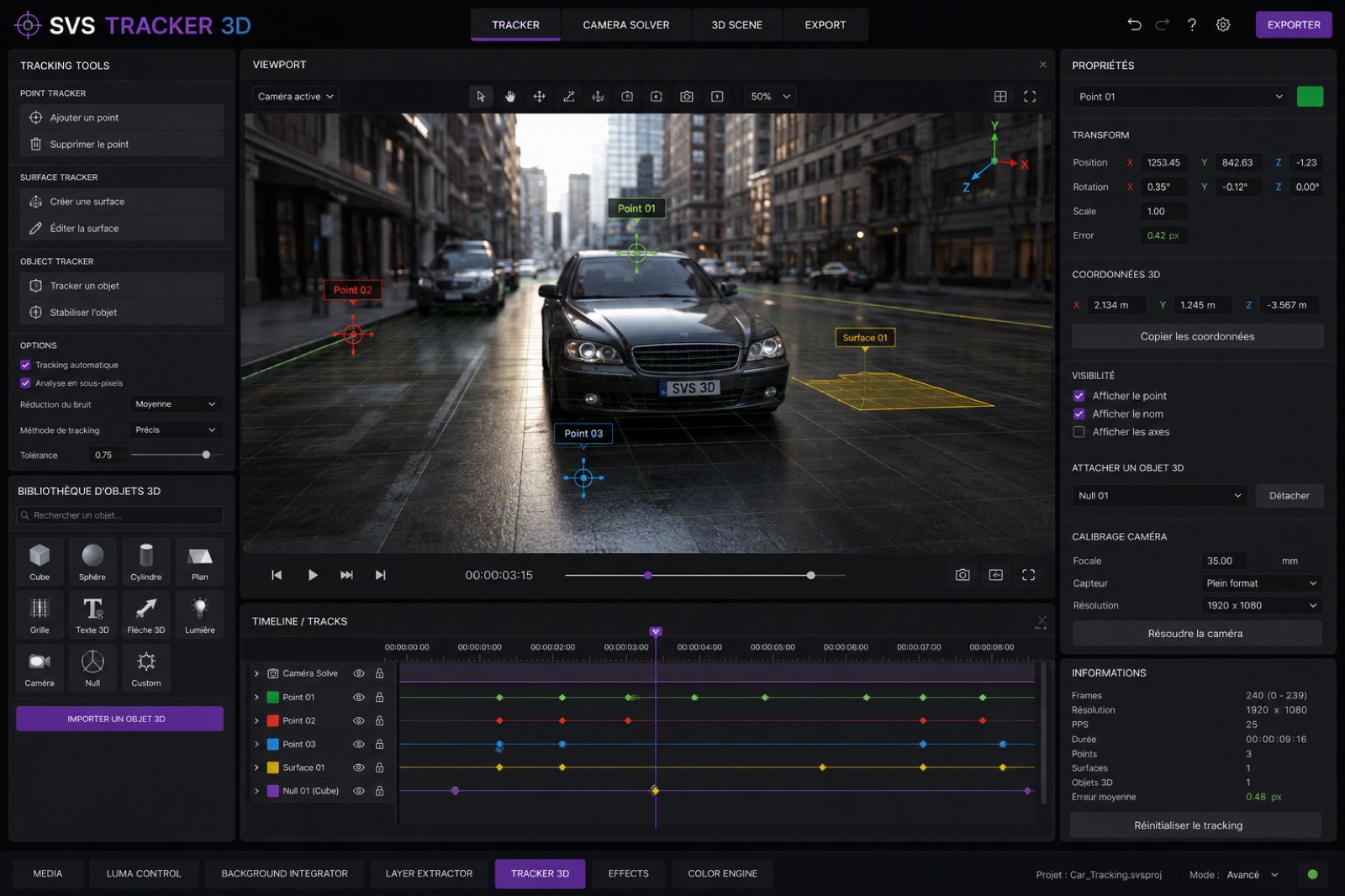1345x896 pixels.
Task: Enable Afficher les axes checkbox
Action: pyautogui.click(x=1079, y=432)
